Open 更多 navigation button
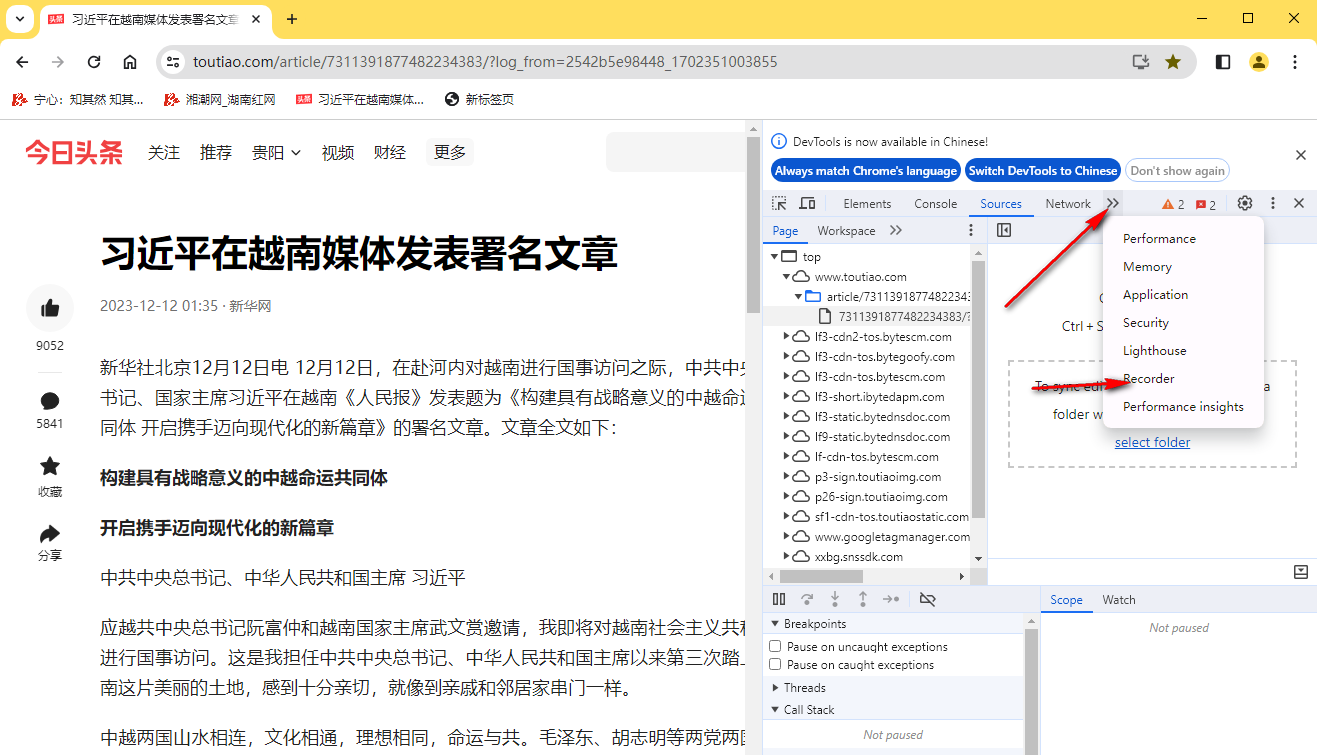Screen dimensions: 1317x755 (450, 153)
